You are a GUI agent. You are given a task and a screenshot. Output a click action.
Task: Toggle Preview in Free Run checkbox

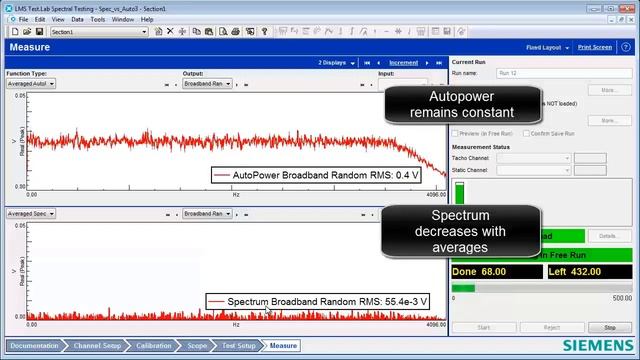455,133
